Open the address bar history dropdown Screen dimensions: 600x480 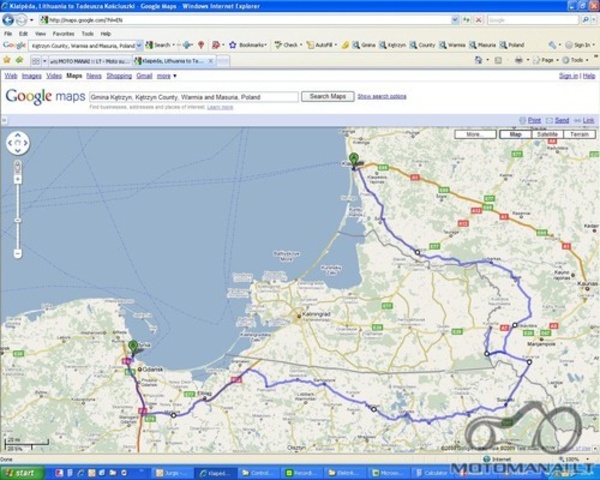455,20
